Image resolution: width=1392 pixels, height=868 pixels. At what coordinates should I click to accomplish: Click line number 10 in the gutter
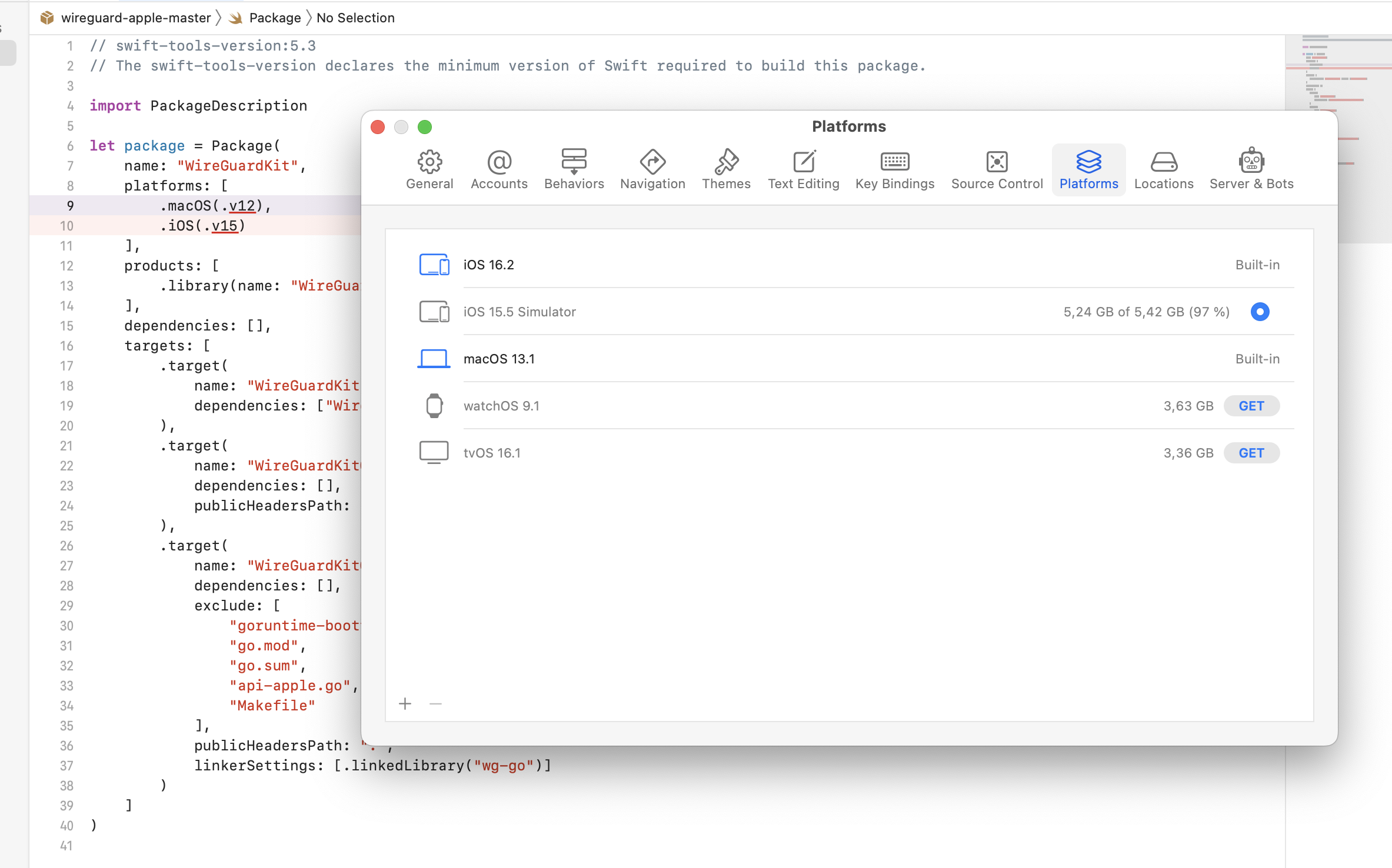(66, 225)
